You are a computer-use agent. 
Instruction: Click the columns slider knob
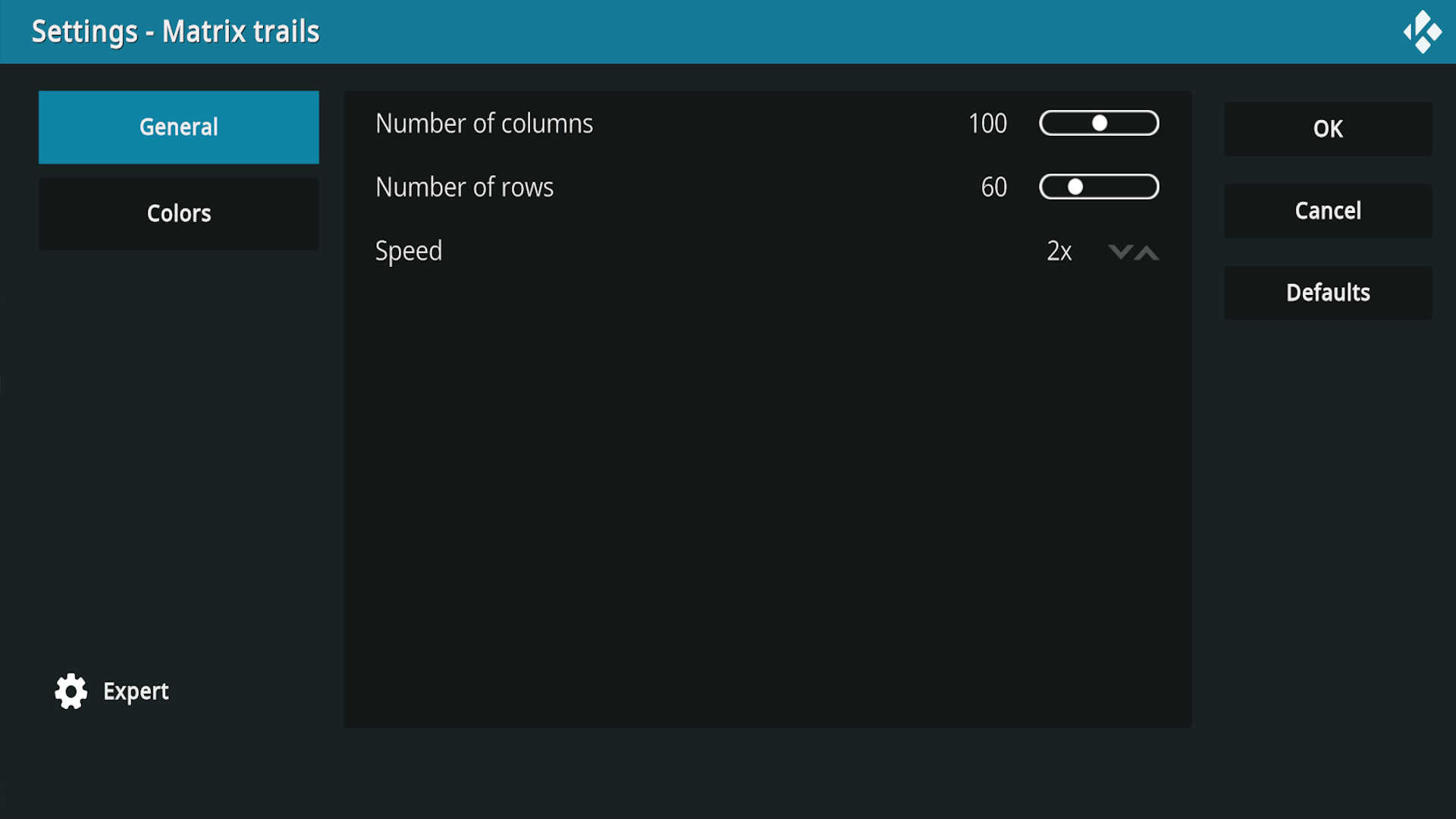(x=1100, y=123)
